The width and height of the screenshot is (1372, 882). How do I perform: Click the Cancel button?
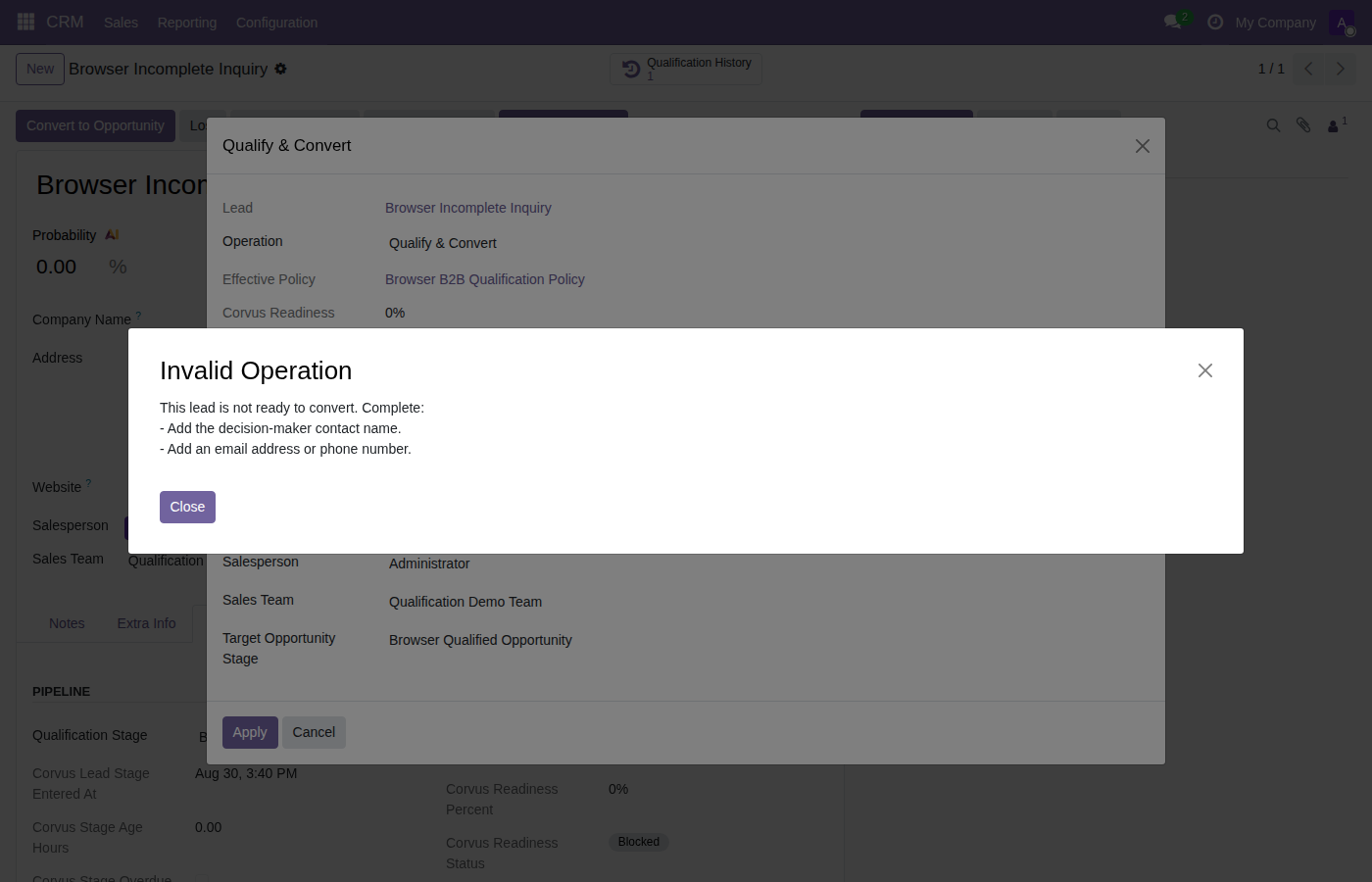pos(314,732)
